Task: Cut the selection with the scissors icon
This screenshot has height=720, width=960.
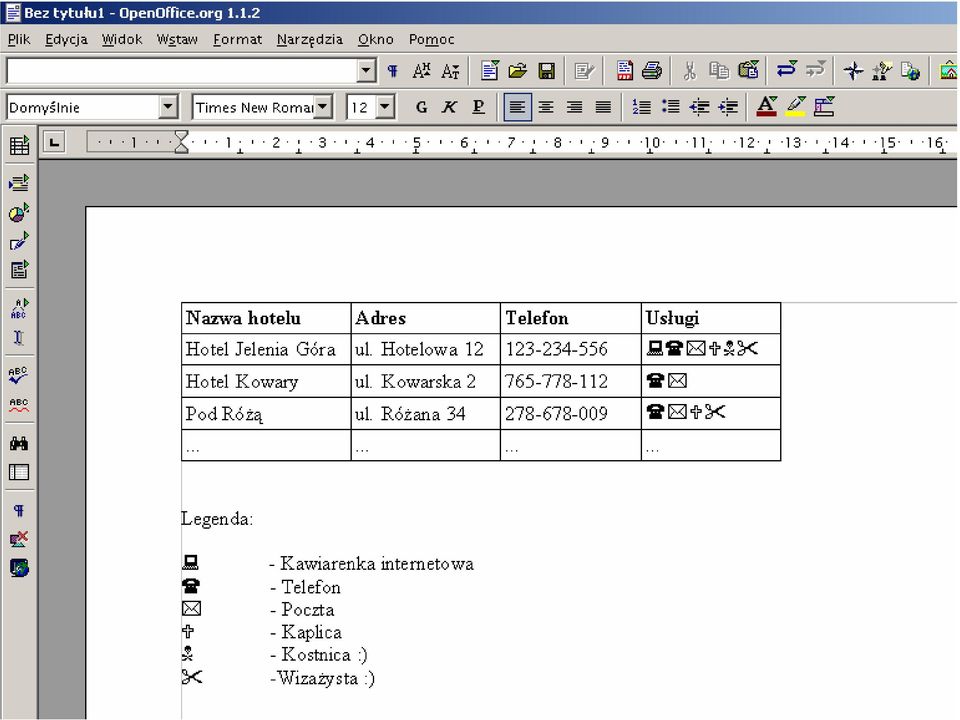Action: 690,71
